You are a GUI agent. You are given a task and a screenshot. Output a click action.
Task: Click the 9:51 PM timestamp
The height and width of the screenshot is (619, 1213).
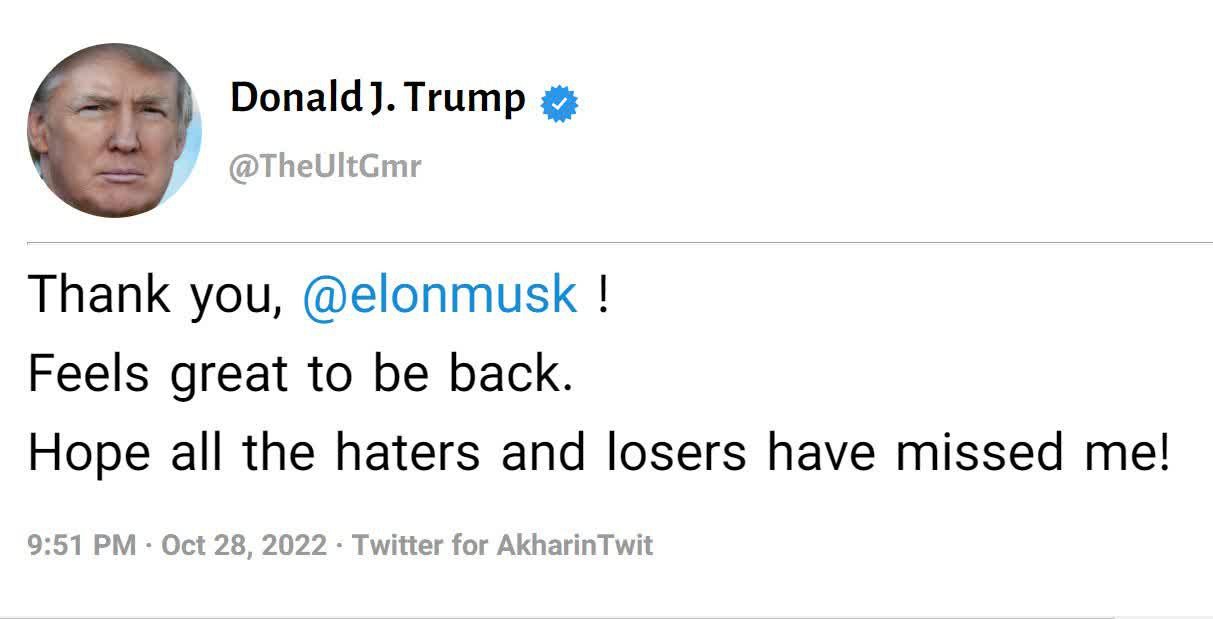tap(82, 545)
